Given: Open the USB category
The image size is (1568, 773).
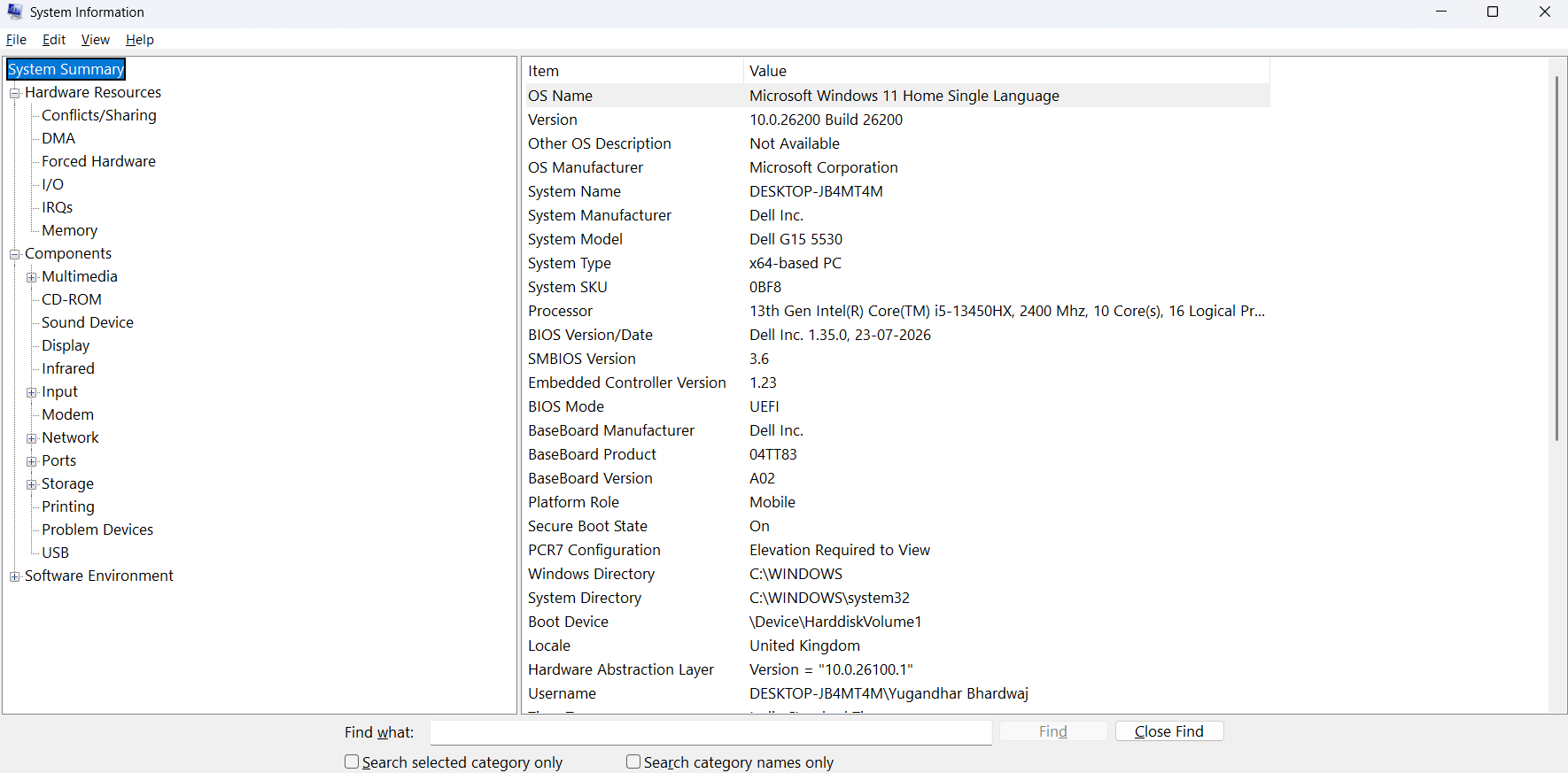Looking at the screenshot, I should [x=55, y=553].
